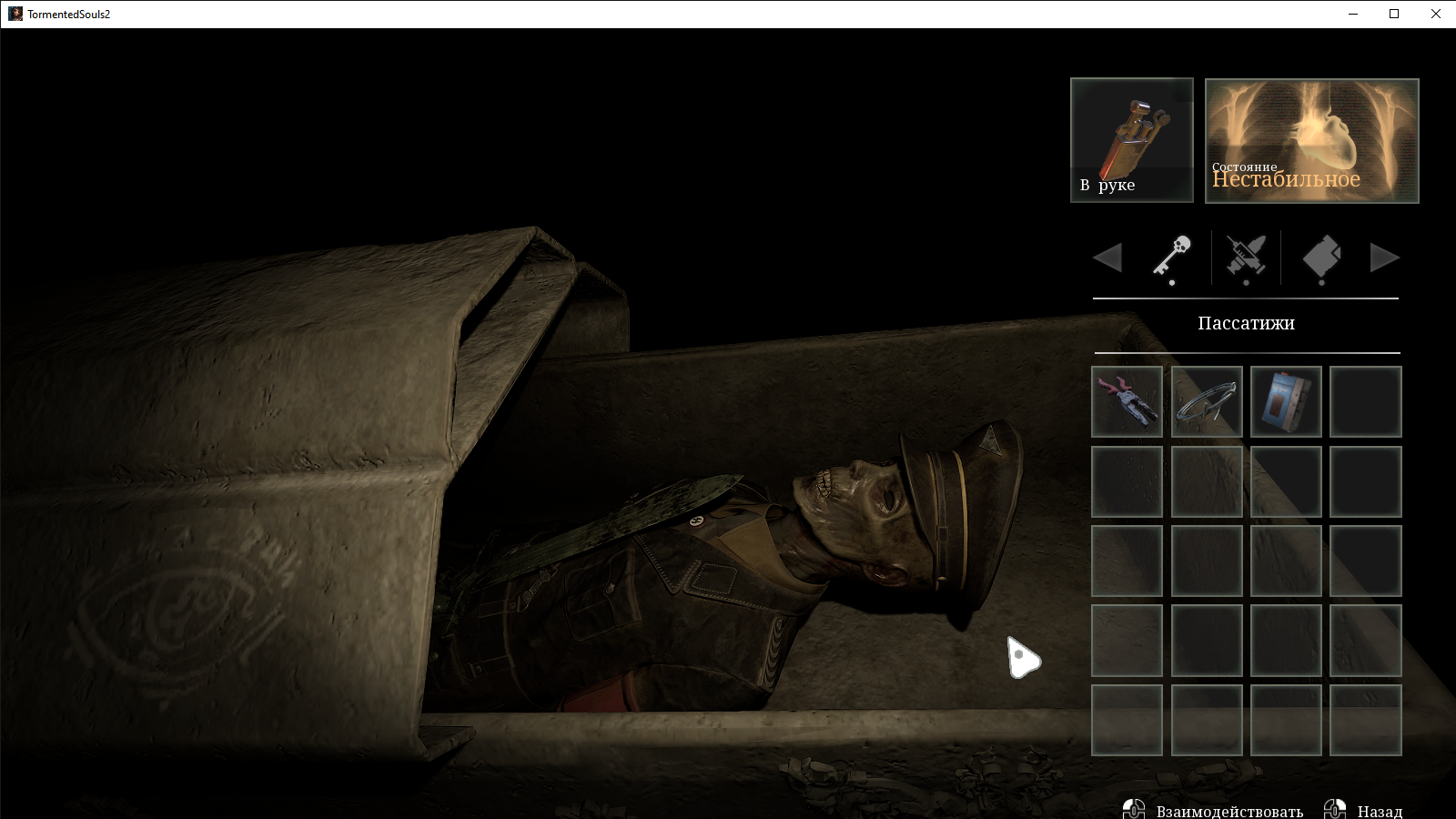The width and height of the screenshot is (1456, 819).
Task: Click the left mouse button icon beside 'Взаимодействовать'
Action: (x=1134, y=809)
